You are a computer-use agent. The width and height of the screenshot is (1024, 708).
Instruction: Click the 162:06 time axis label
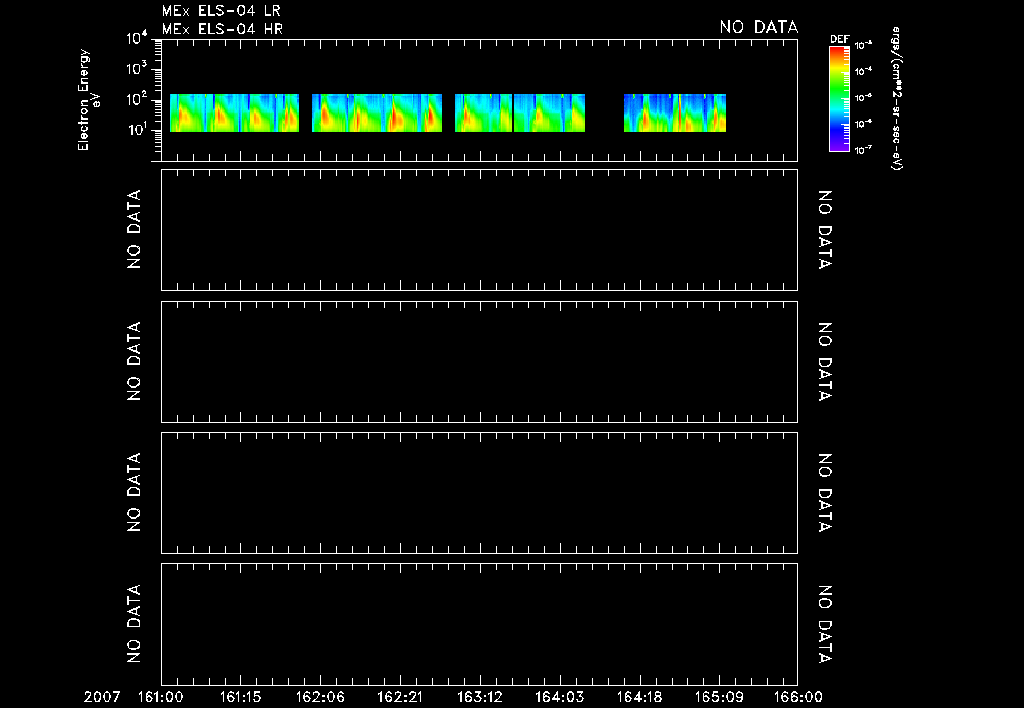[x=321, y=698]
